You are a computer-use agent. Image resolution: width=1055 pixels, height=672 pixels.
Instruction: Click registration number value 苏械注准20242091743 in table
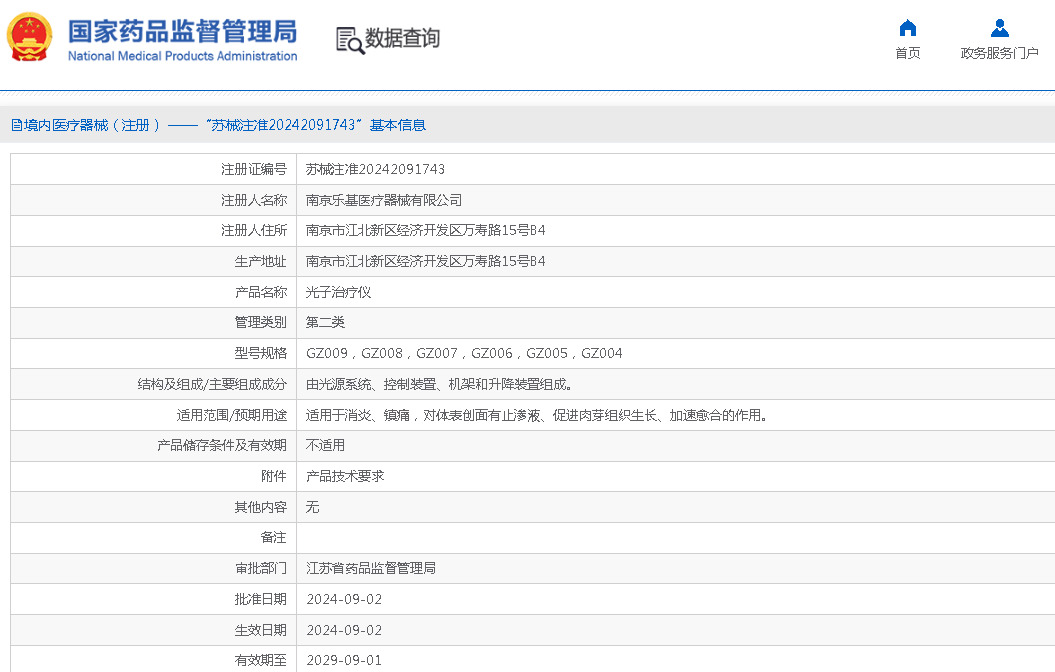375,169
